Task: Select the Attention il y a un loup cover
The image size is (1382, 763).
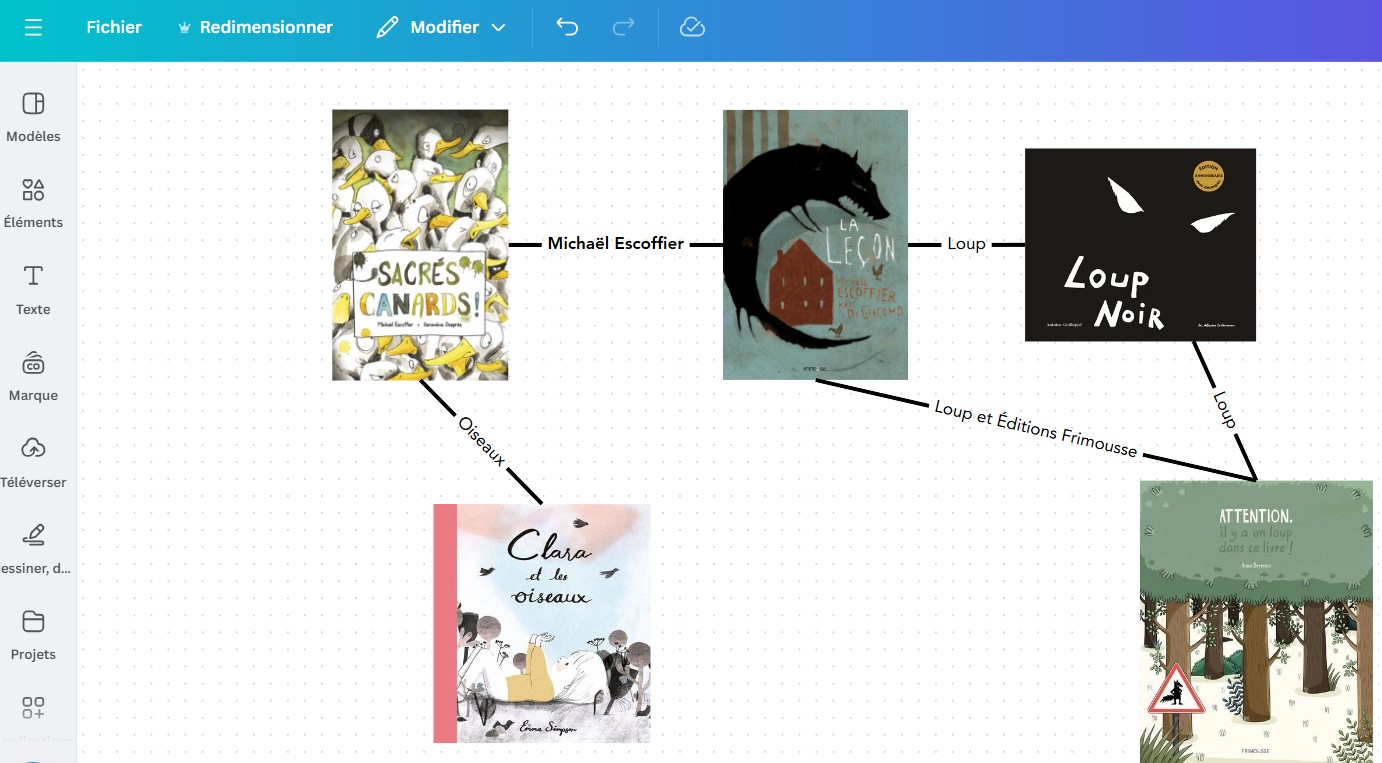Action: point(1256,621)
